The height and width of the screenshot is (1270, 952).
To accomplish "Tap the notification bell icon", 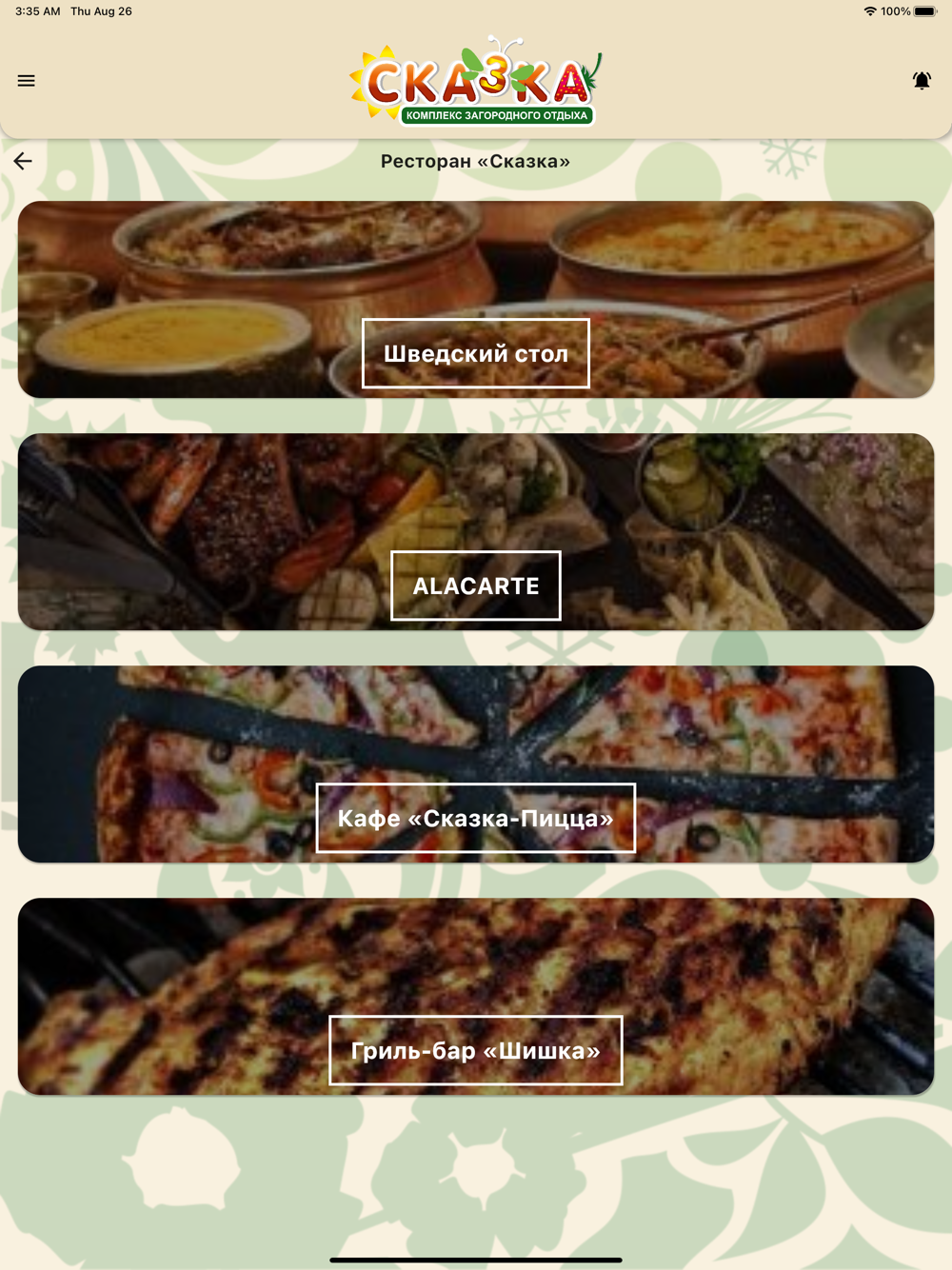I will point(922,81).
